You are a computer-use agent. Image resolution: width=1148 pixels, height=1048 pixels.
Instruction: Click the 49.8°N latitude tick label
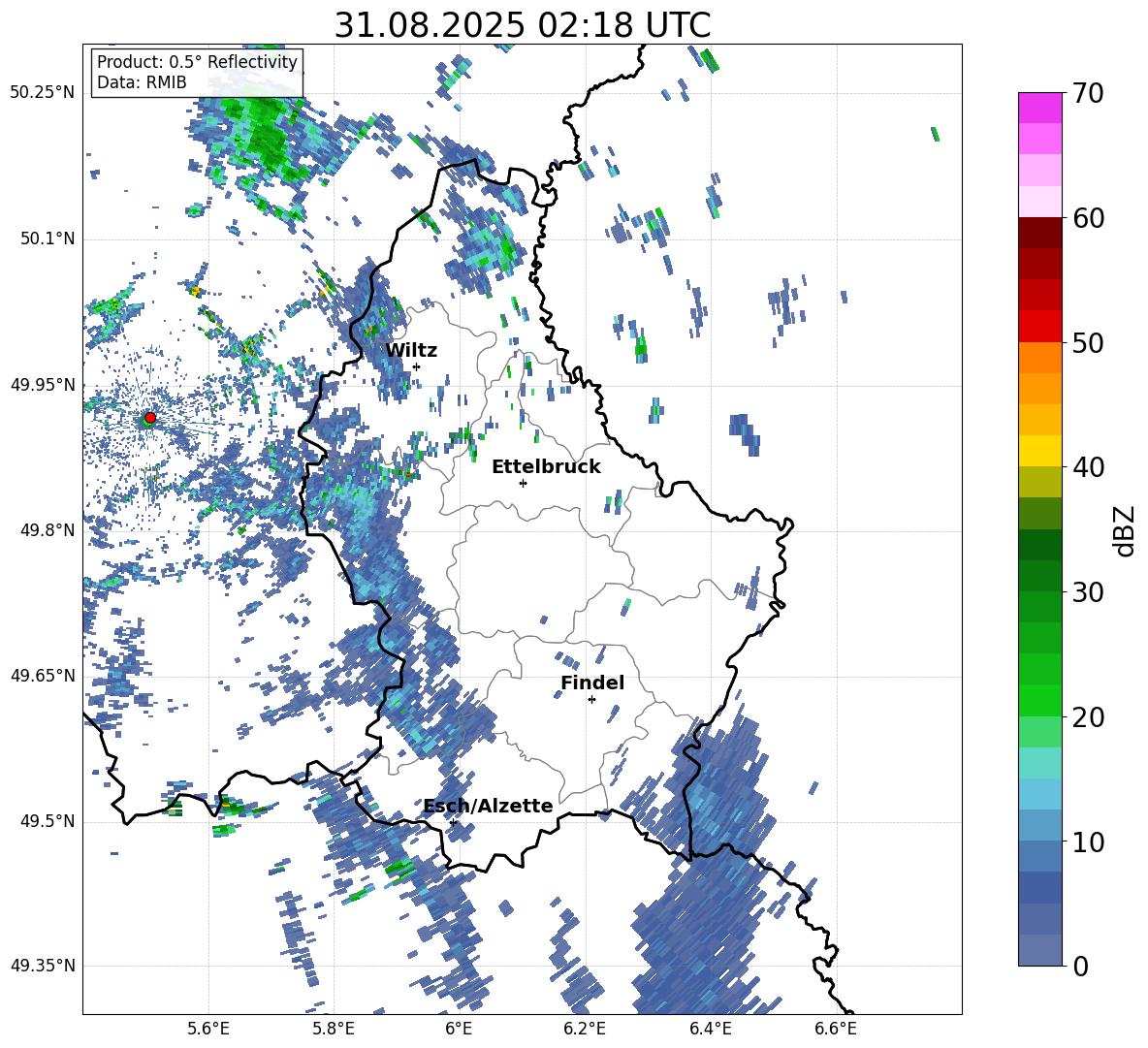47,530
